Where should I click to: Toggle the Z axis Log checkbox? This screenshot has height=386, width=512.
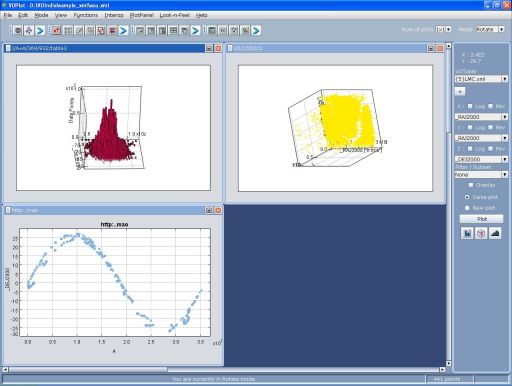click(470, 149)
